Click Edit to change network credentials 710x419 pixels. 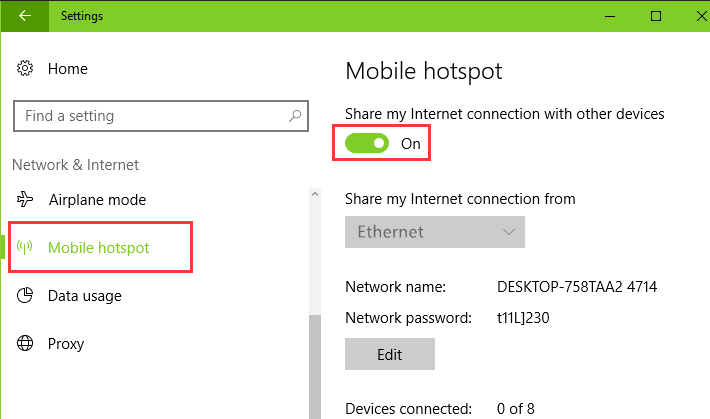click(390, 354)
